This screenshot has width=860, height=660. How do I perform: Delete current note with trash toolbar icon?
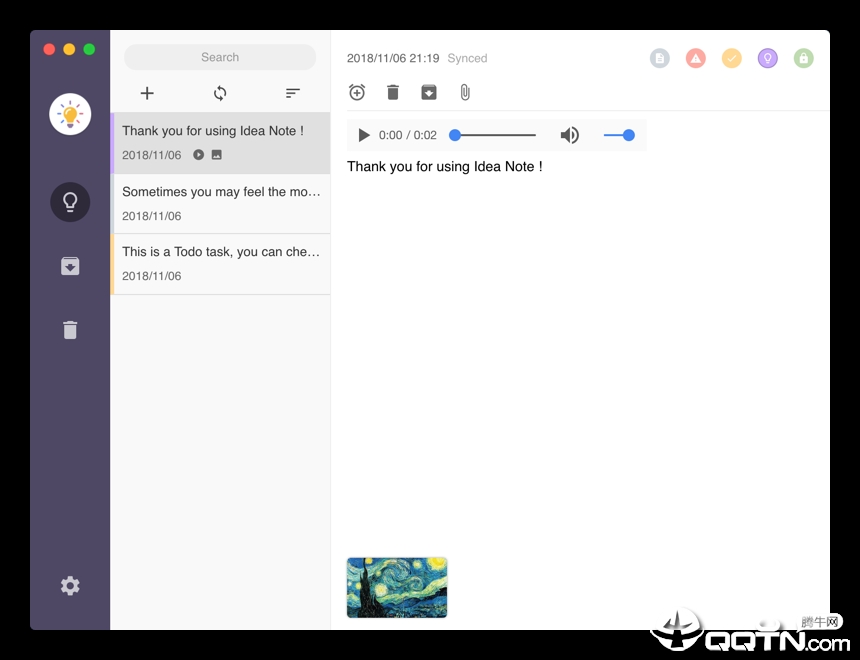pyautogui.click(x=393, y=92)
